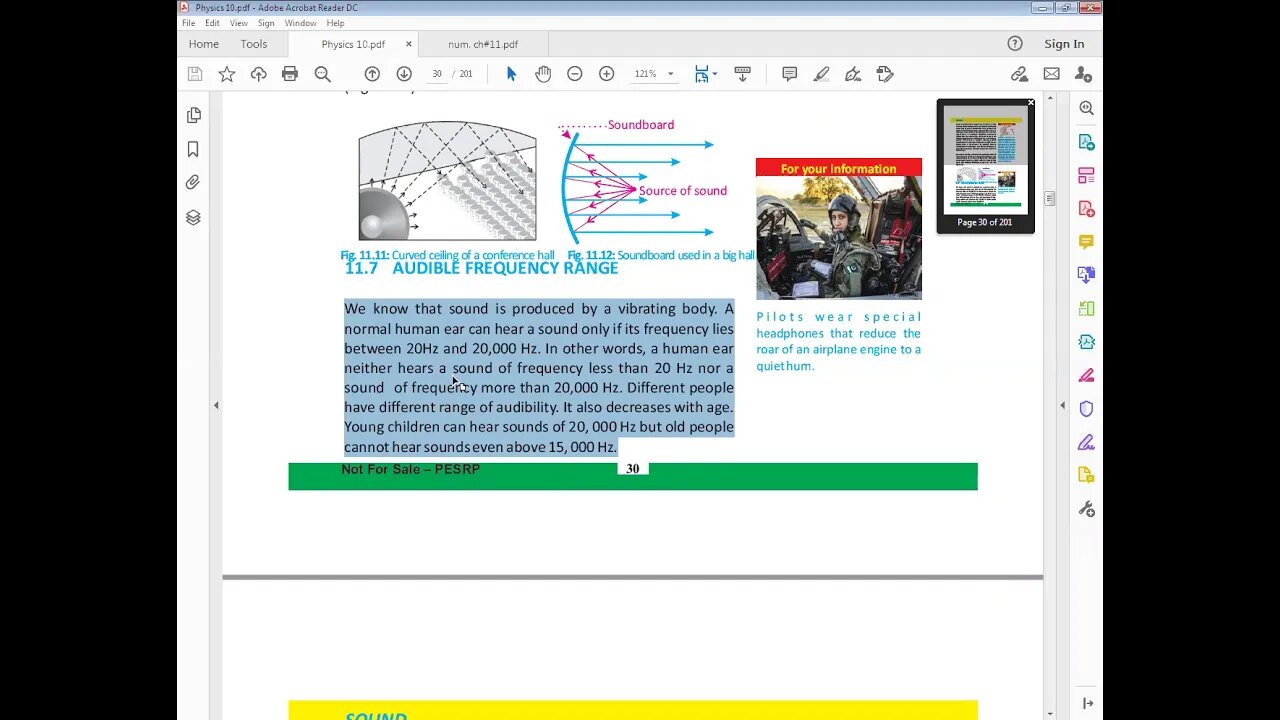Open the File menu
Viewport: 1280px width, 720px height.
tap(188, 23)
